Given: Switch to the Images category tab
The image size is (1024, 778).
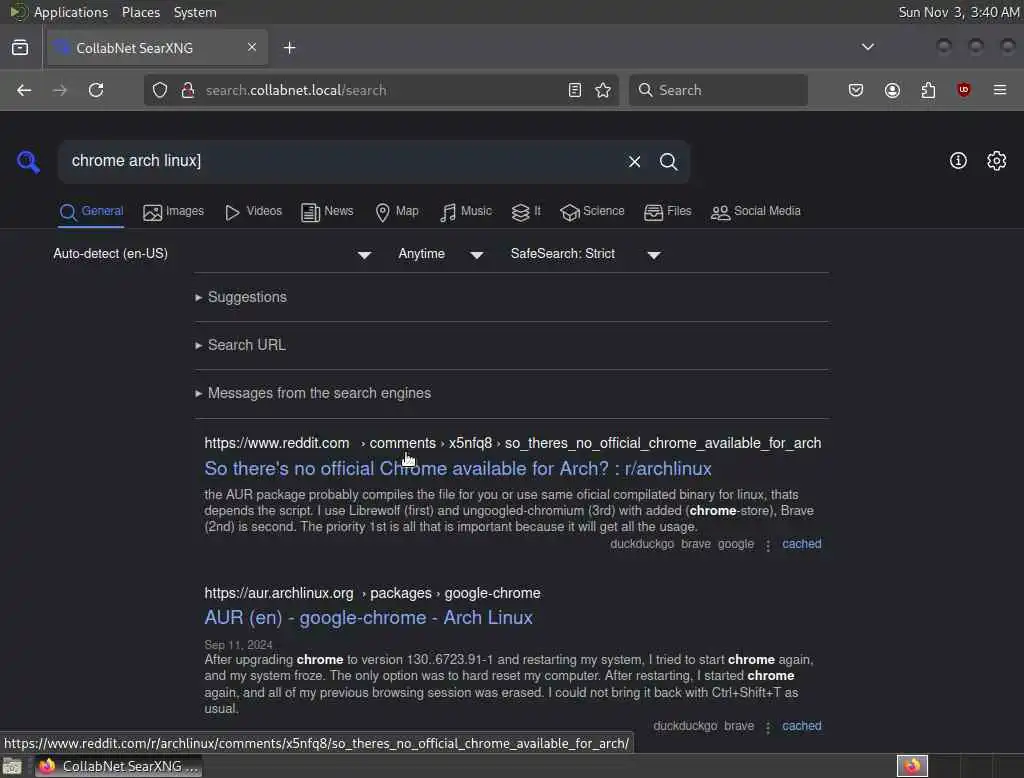Looking at the screenshot, I should [x=174, y=212].
